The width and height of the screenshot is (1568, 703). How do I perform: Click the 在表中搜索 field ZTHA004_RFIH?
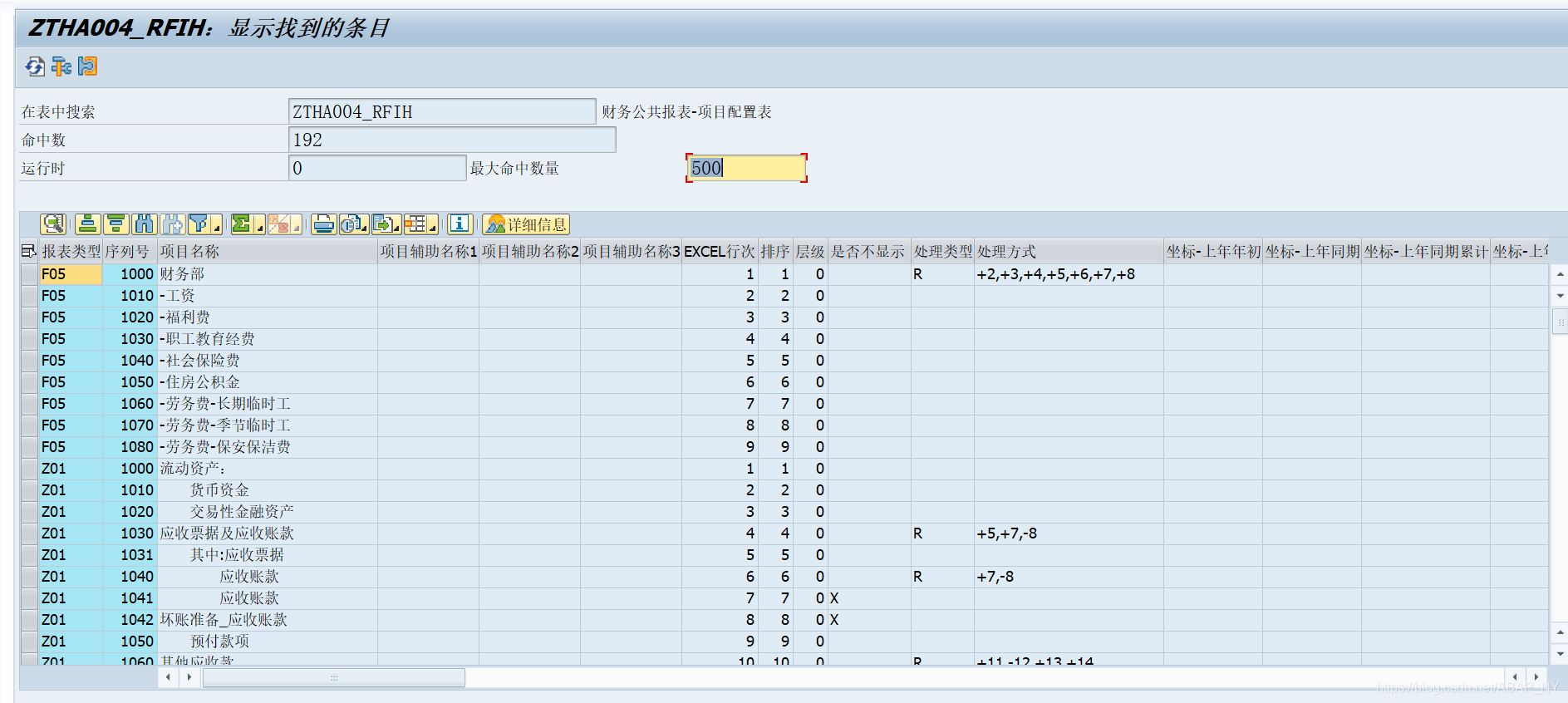pyautogui.click(x=442, y=111)
